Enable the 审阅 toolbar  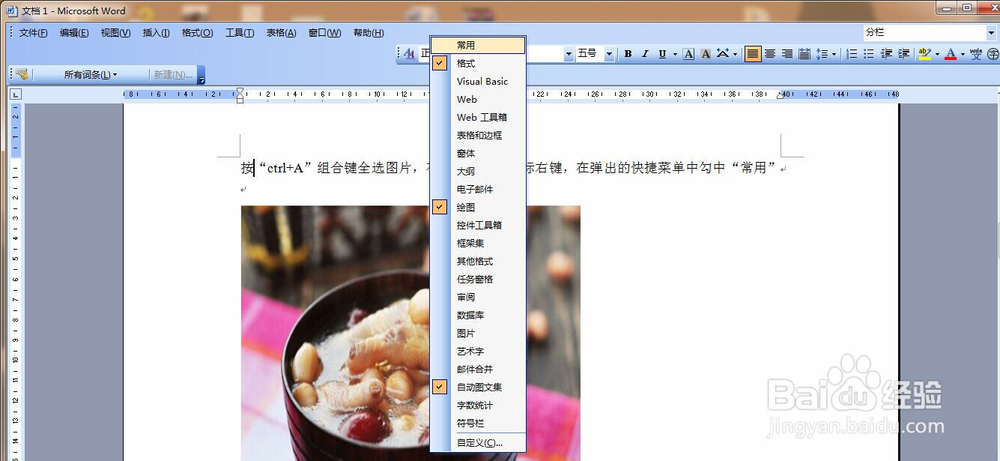(x=478, y=296)
